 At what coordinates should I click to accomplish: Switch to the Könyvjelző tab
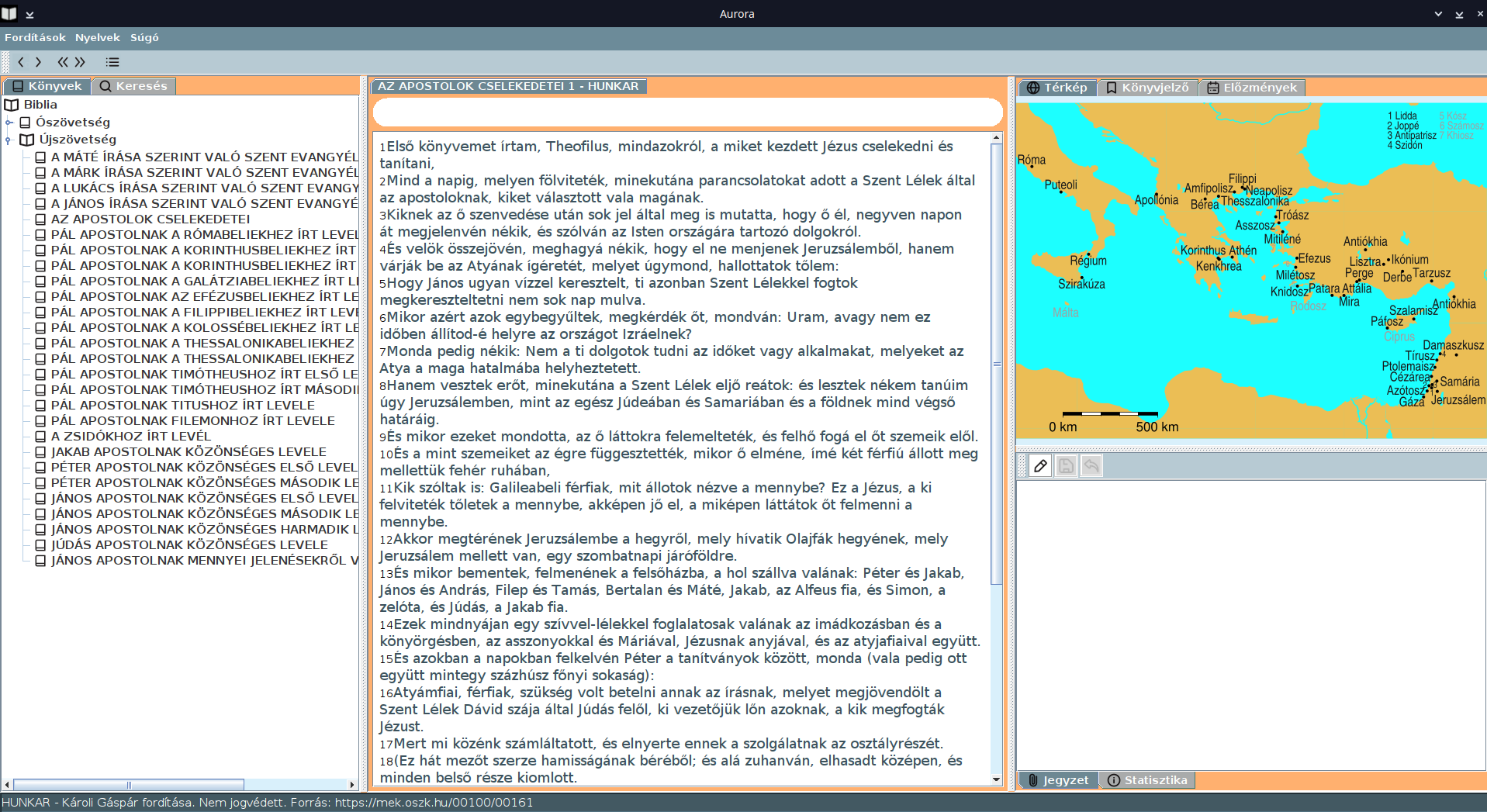[1147, 88]
